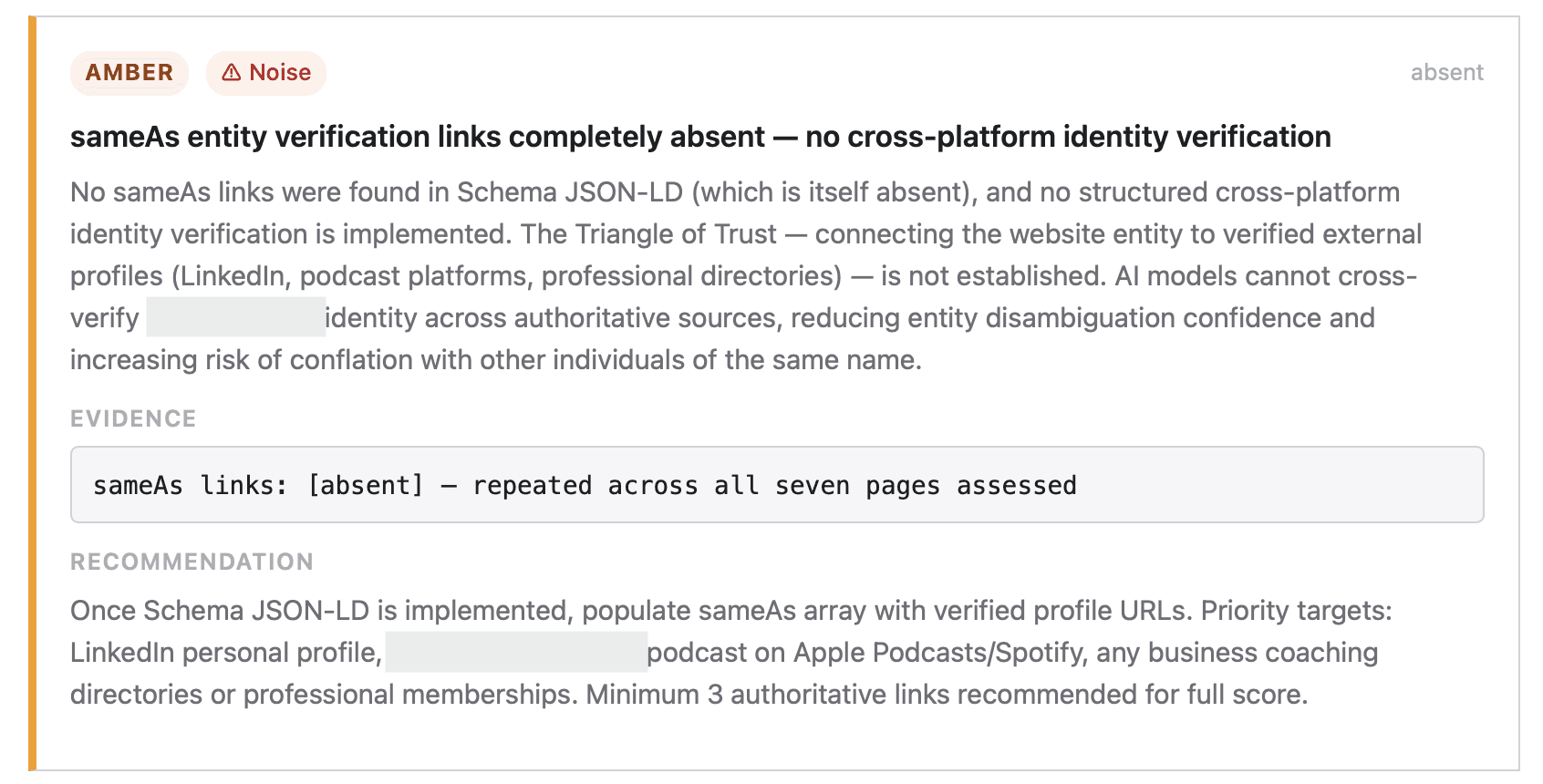Click the redacted text before 'podcast on Apple'
Screen dimensions: 1543x784
tap(516, 652)
